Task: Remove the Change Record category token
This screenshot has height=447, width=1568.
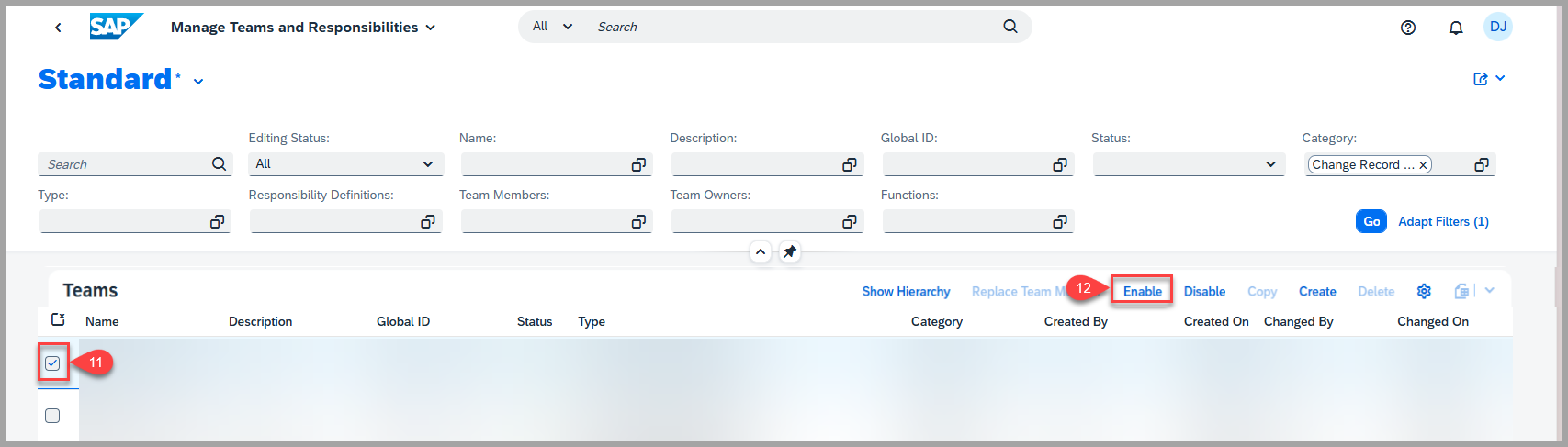Action: point(1423,165)
